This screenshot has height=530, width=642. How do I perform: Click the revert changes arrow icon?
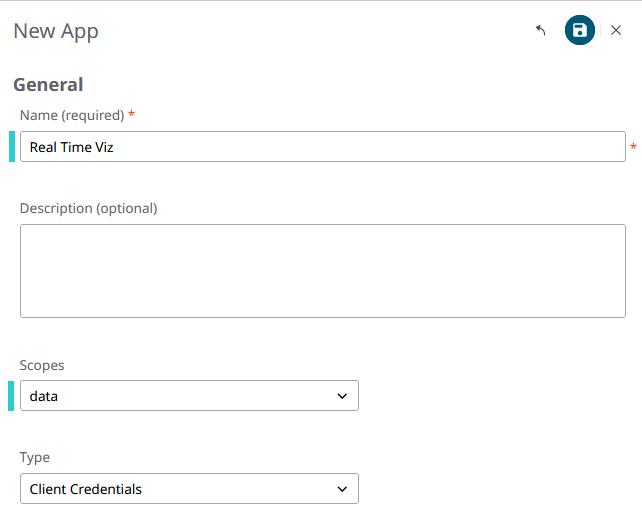click(x=541, y=31)
